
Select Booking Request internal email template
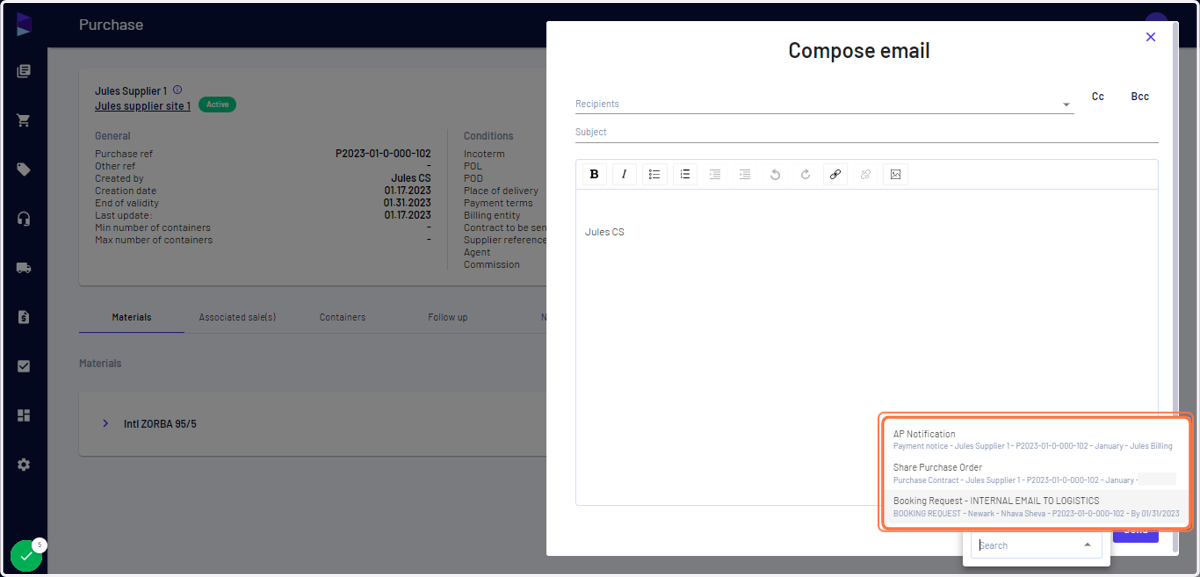click(1035, 506)
